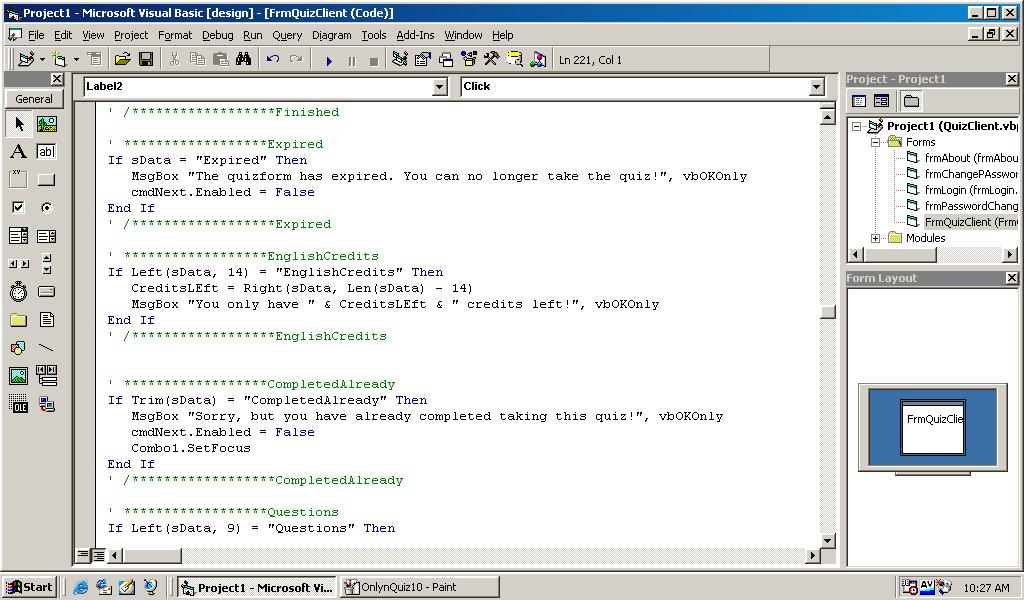The width and height of the screenshot is (1024, 600).
Task: Launch Internet Explorer from quick launch
Action: pos(80,587)
